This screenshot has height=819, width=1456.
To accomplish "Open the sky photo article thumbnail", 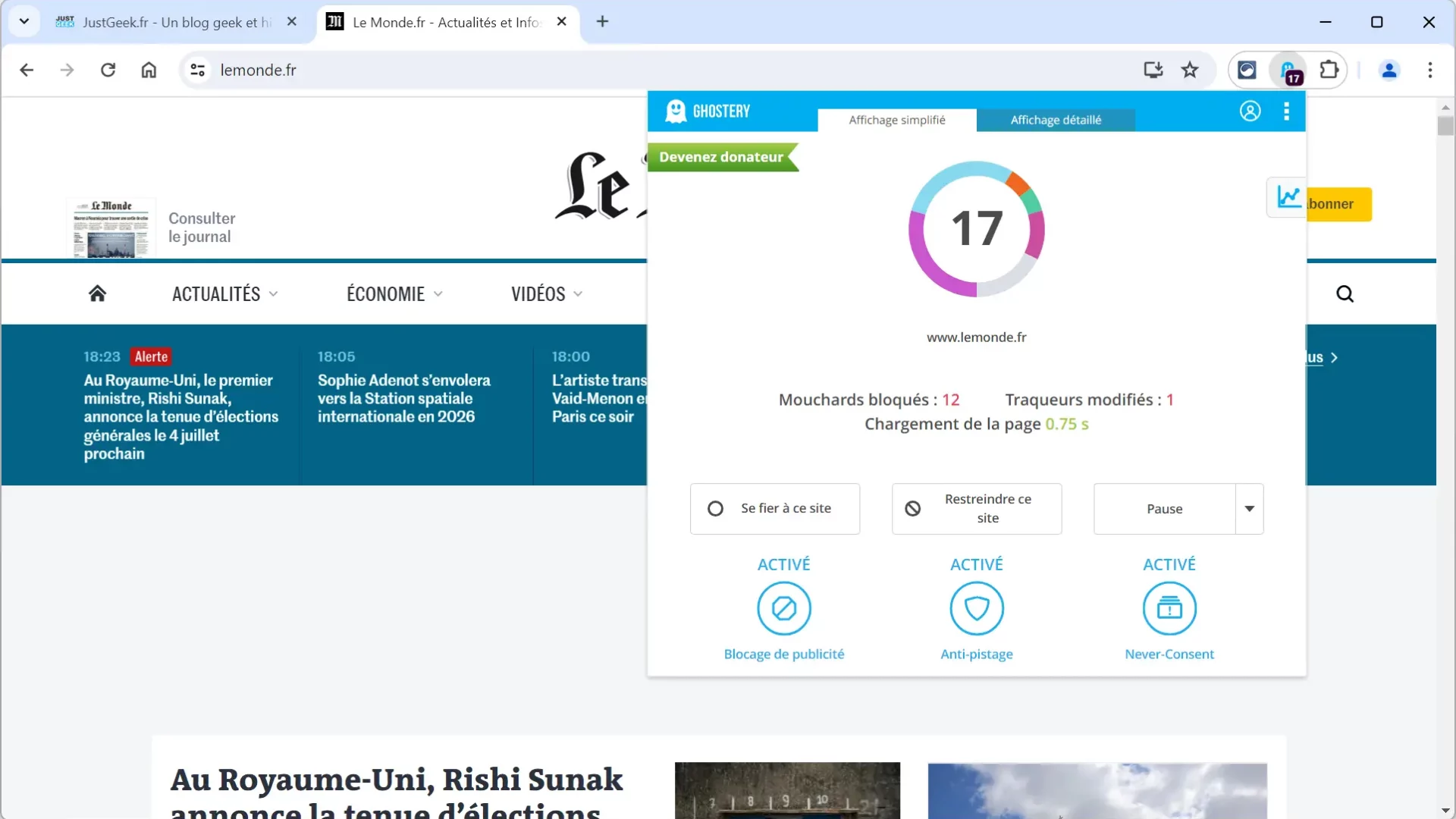I will pyautogui.click(x=1097, y=790).
